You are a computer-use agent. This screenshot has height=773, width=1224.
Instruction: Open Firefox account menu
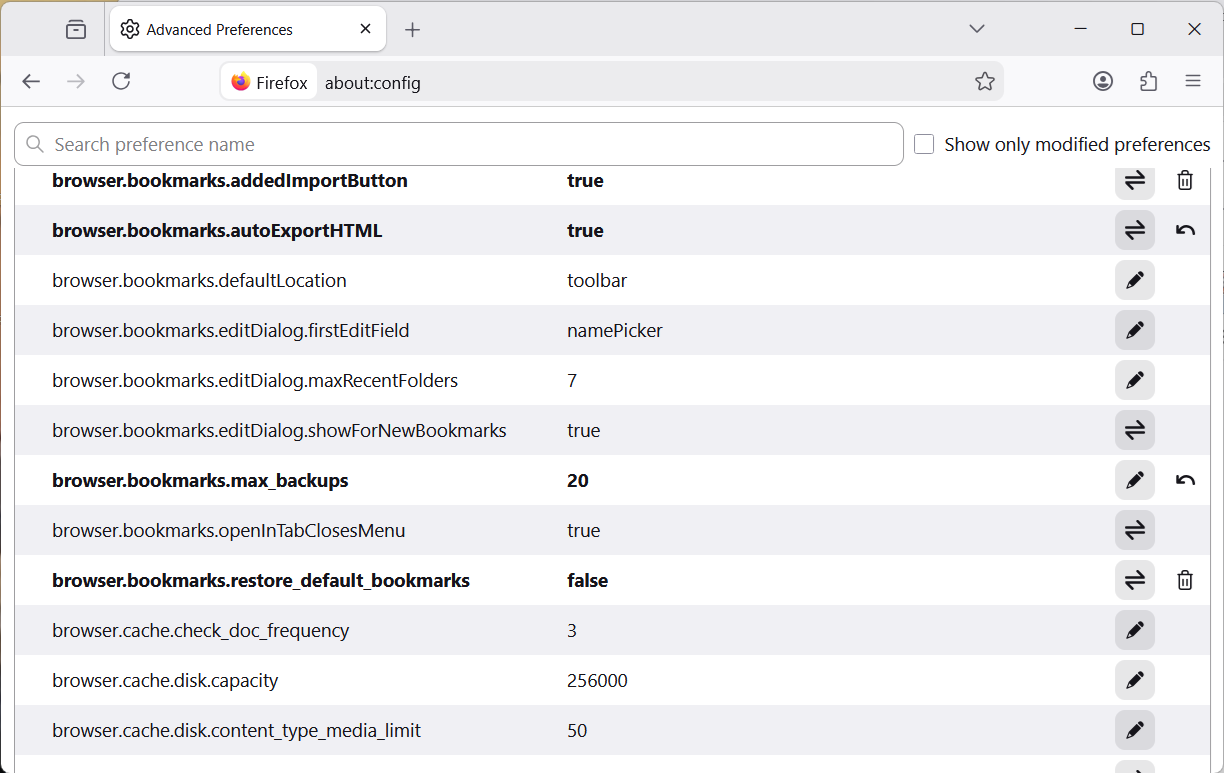click(1103, 82)
